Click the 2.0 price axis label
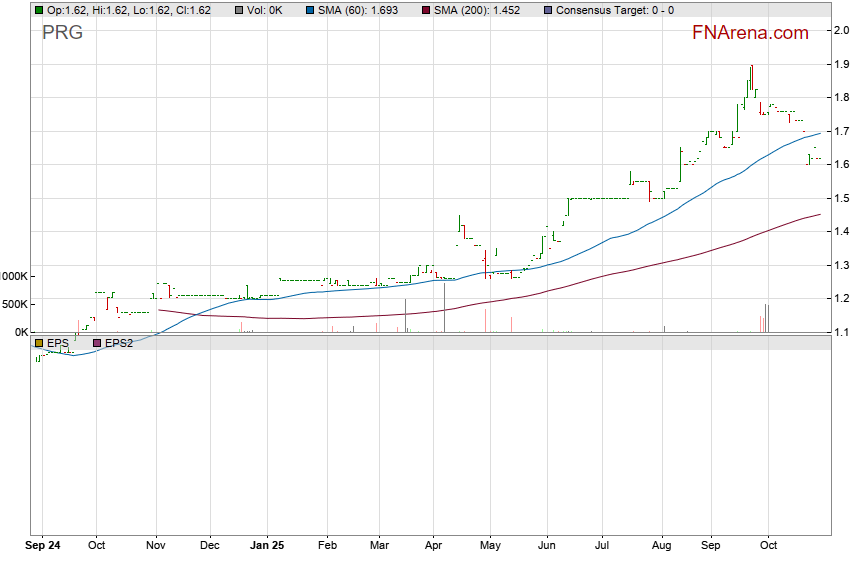This screenshot has height=566, width=859. [842, 31]
